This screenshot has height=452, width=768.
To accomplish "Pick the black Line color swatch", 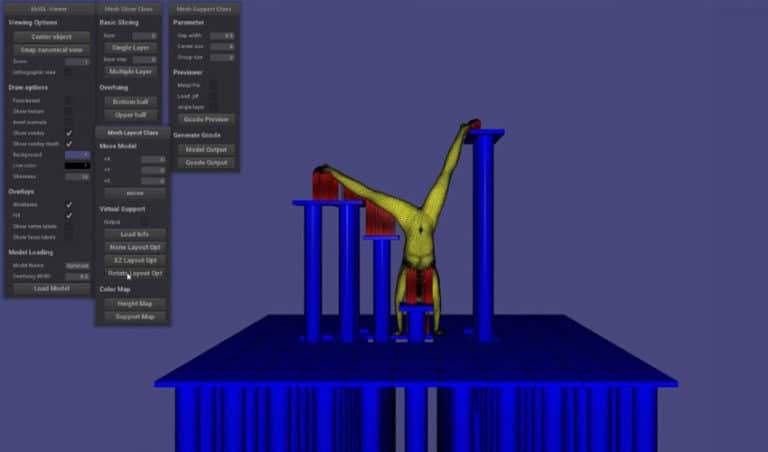I will click(x=77, y=166).
